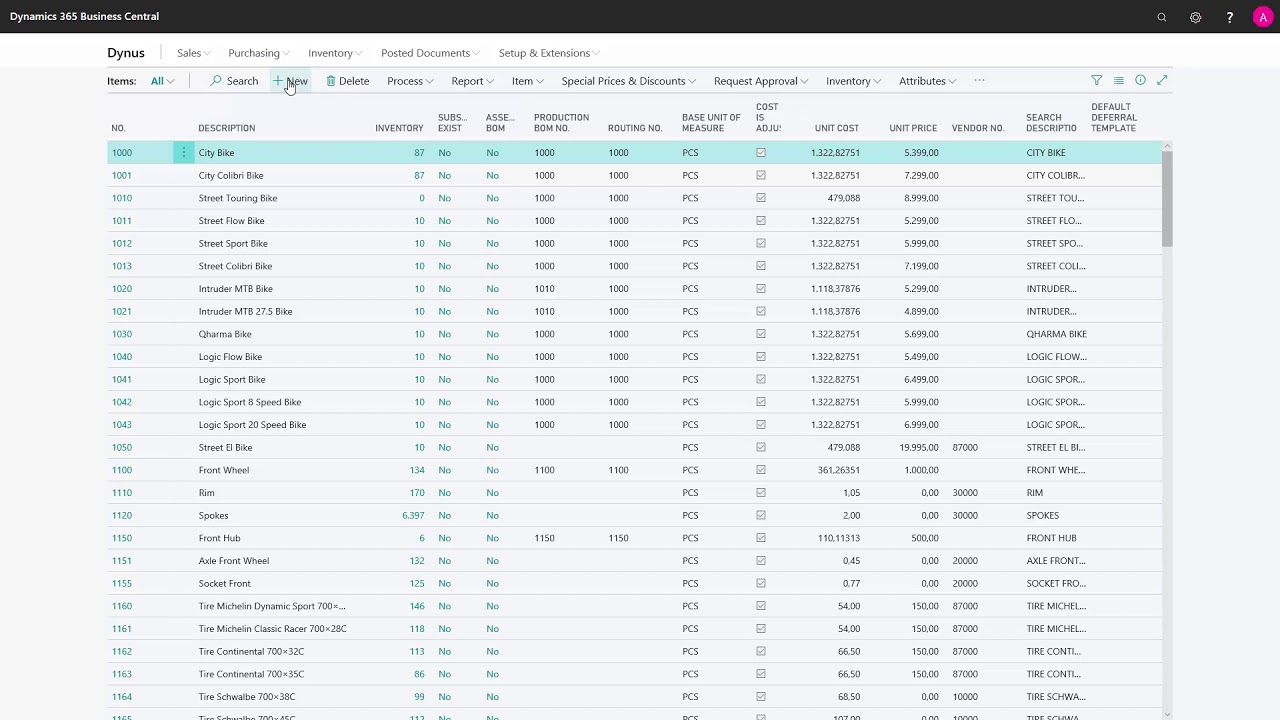
Task: Click the vertical list scrollbar thumb
Action: [x=1167, y=200]
